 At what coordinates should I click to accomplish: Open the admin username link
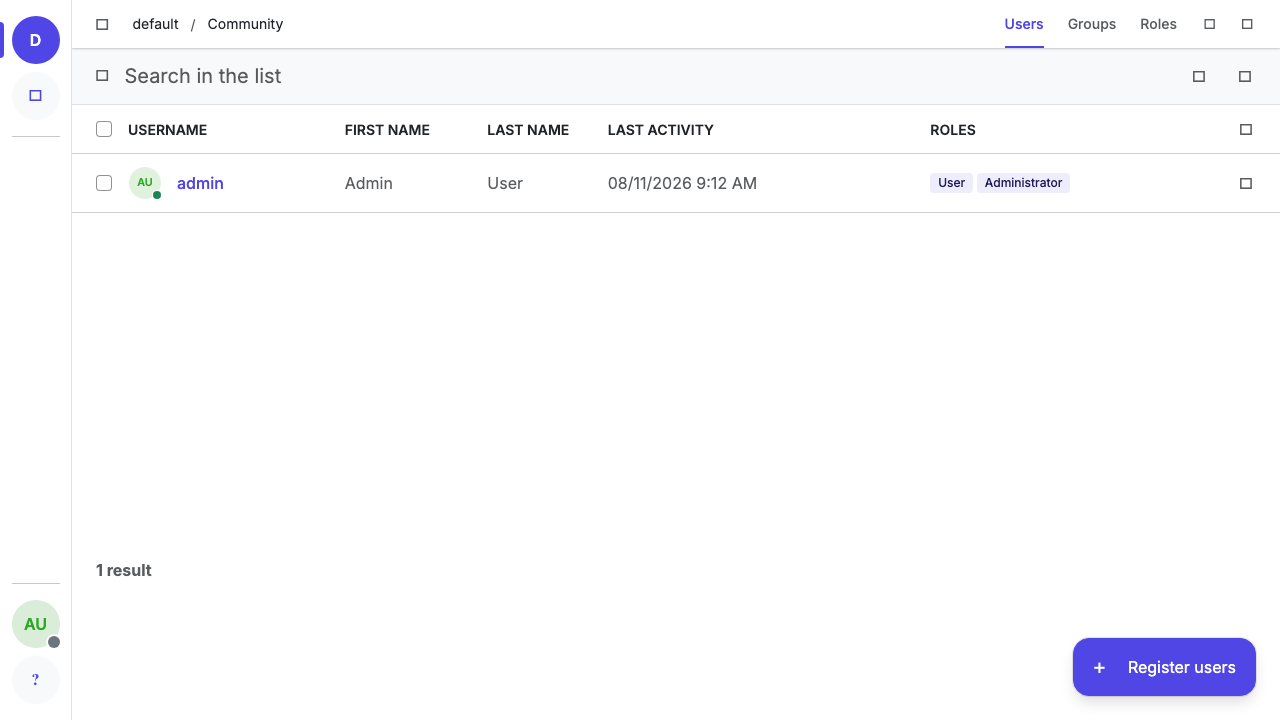200,183
